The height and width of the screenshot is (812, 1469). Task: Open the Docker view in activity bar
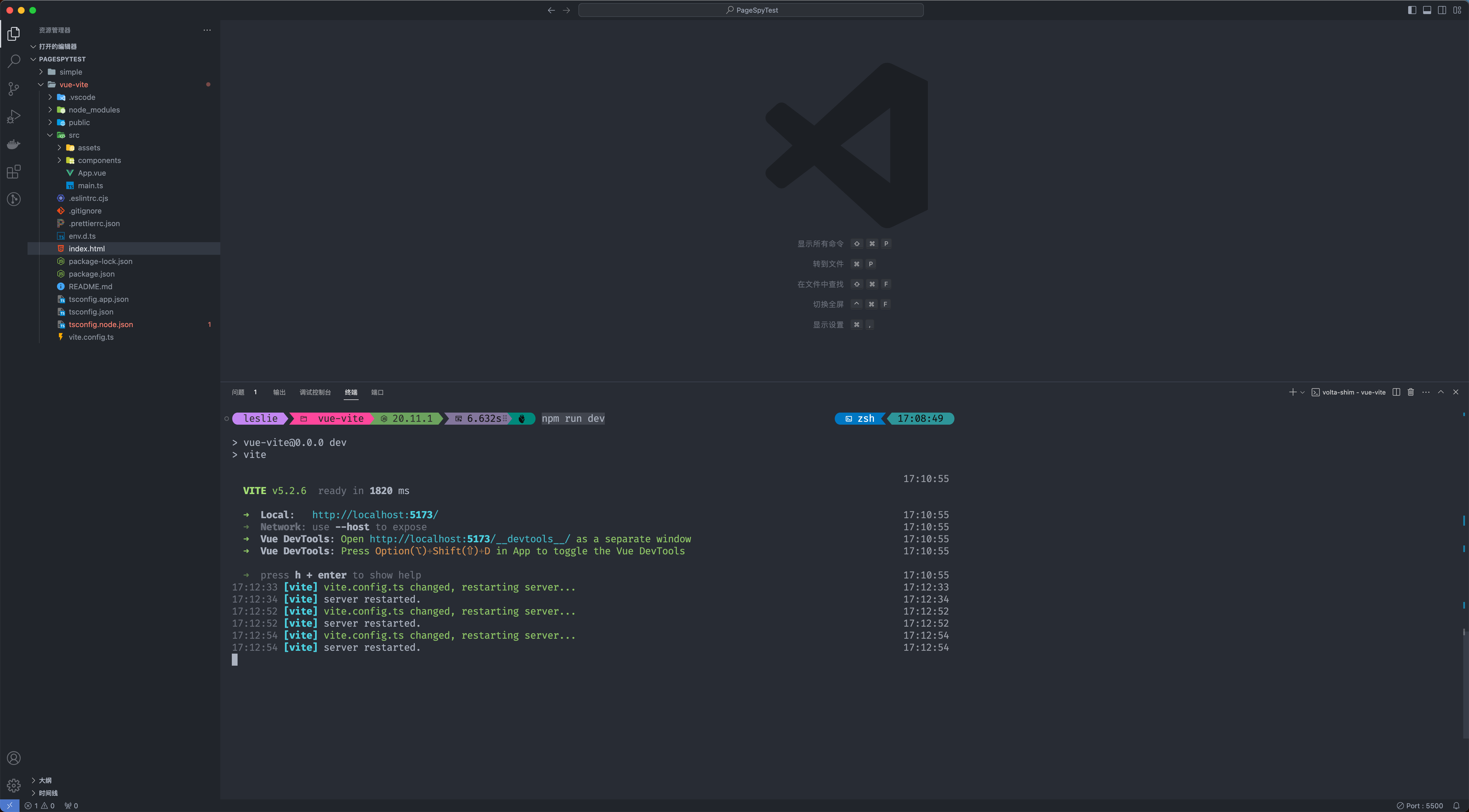pos(14,144)
